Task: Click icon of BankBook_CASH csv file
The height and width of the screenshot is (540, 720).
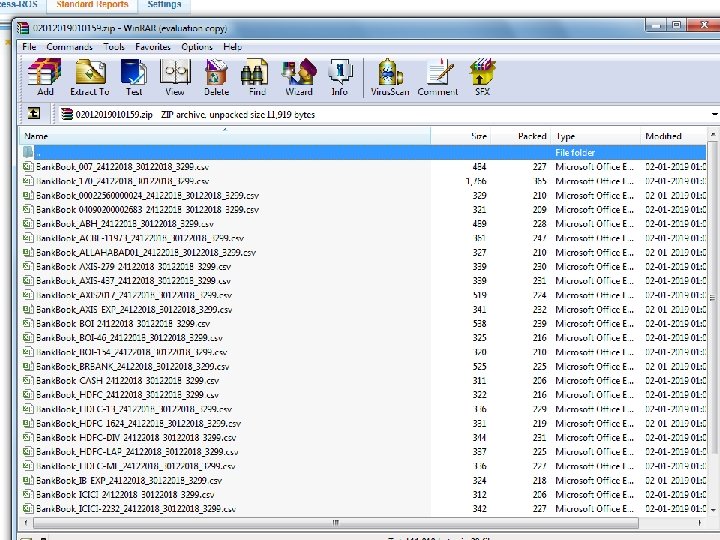Action: (28, 380)
